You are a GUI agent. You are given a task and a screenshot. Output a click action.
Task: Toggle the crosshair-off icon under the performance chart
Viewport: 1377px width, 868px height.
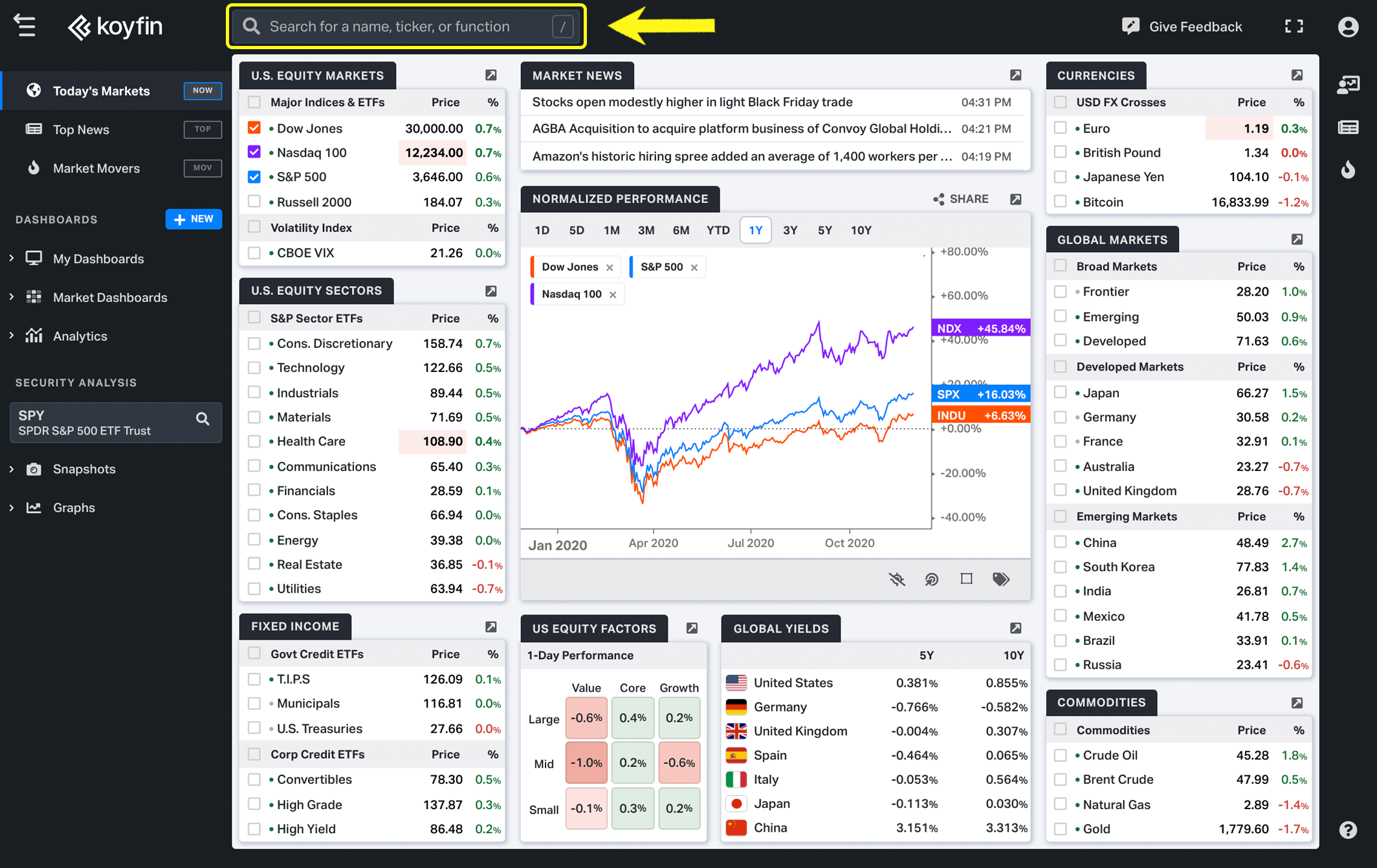point(898,580)
